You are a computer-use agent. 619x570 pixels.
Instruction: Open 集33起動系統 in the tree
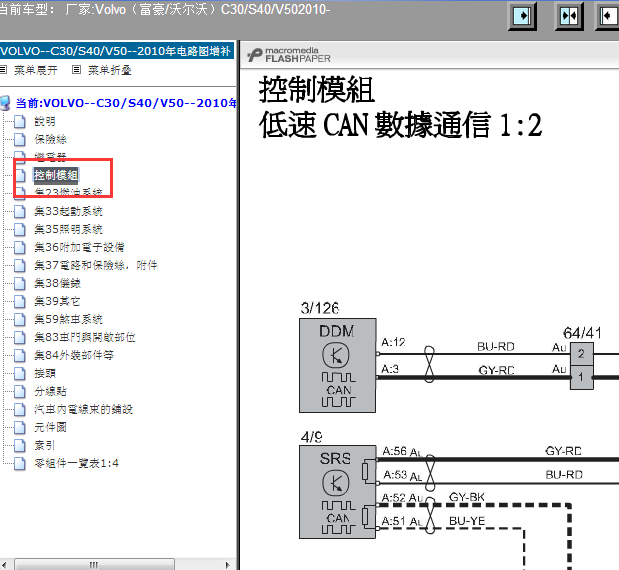[x=68, y=211]
